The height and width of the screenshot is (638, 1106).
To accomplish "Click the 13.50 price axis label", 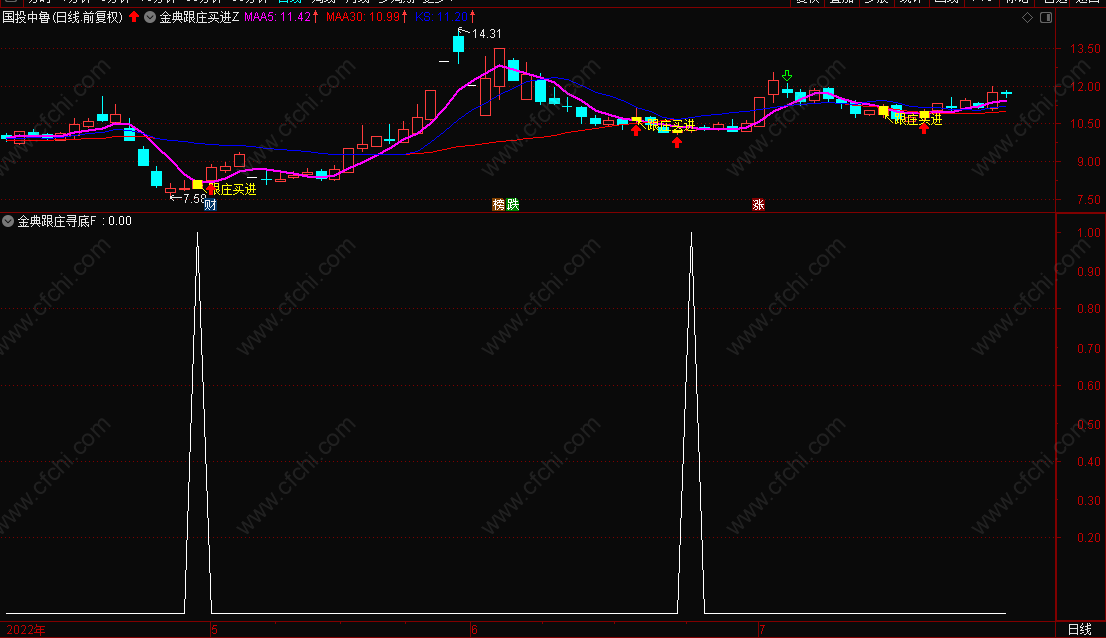I will [x=1085, y=49].
